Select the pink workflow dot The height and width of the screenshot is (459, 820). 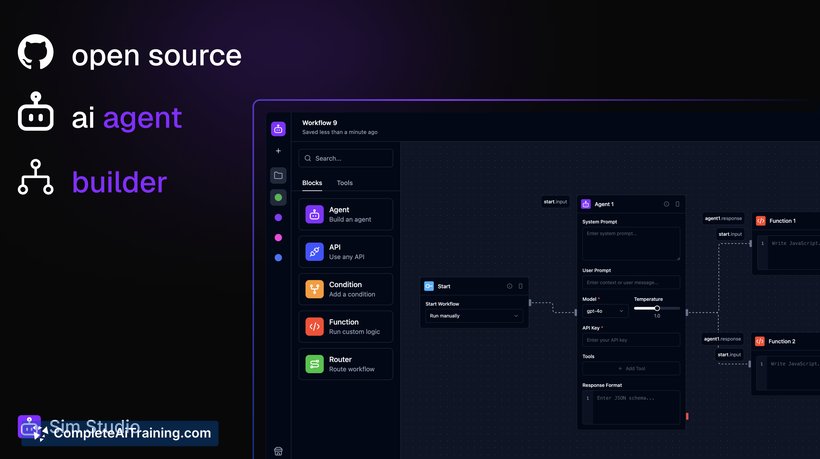[x=278, y=238]
